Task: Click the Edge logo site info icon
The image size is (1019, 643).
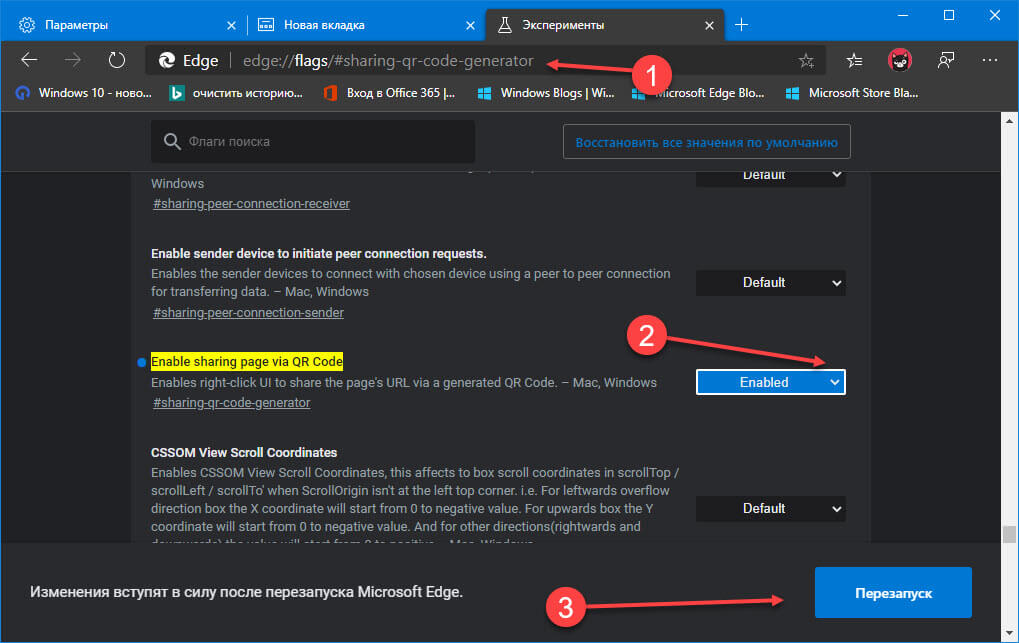Action: point(167,60)
